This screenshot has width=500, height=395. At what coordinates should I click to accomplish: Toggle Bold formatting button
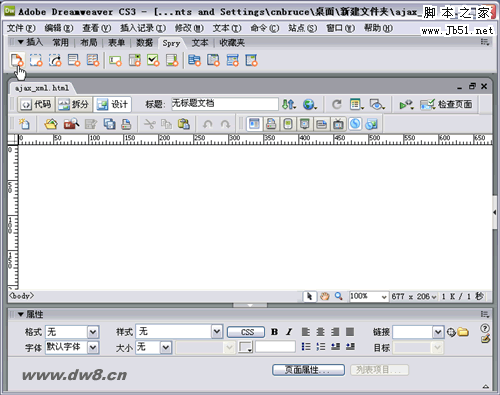coord(274,332)
